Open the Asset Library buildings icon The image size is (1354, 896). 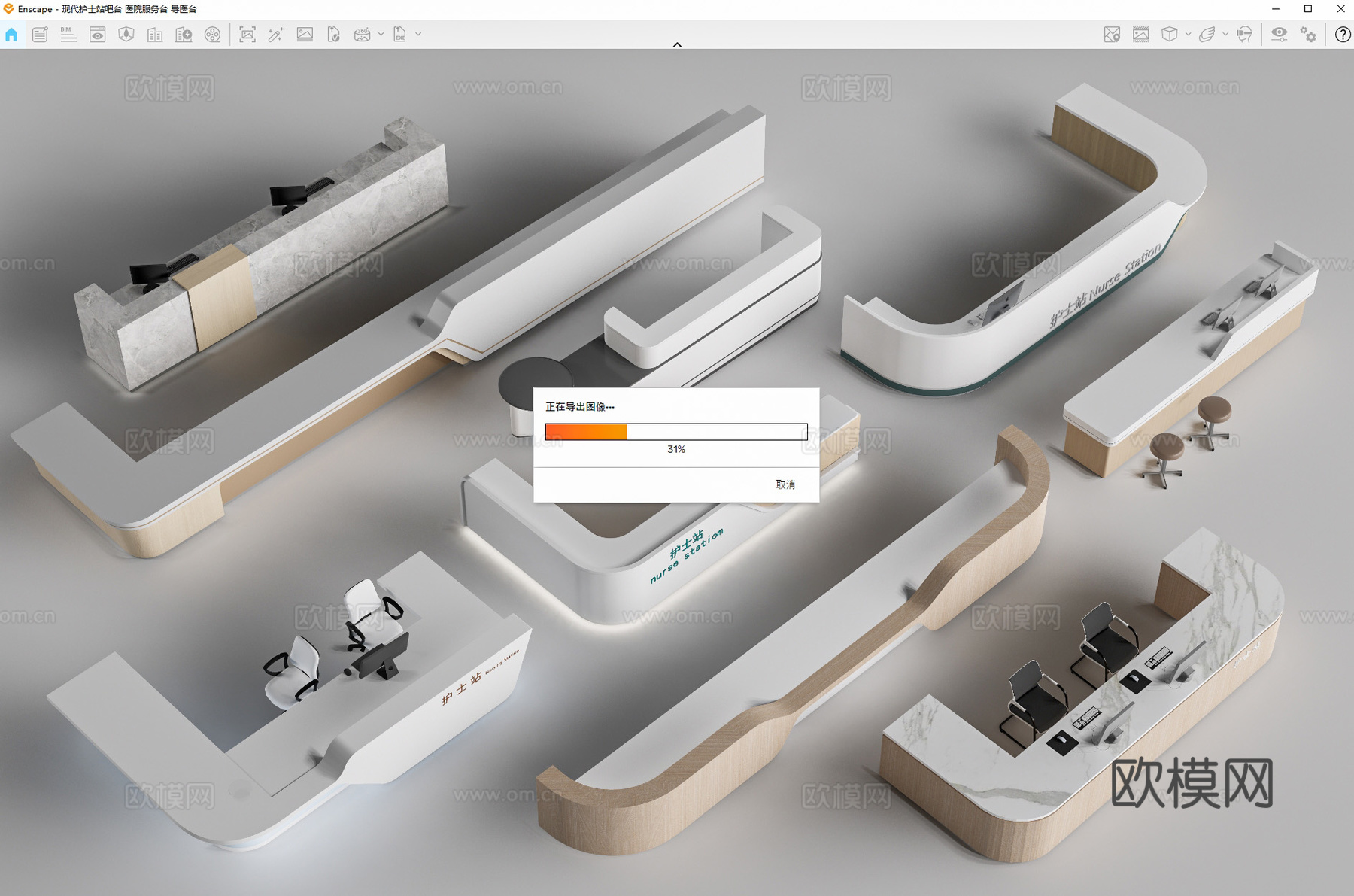point(155,35)
